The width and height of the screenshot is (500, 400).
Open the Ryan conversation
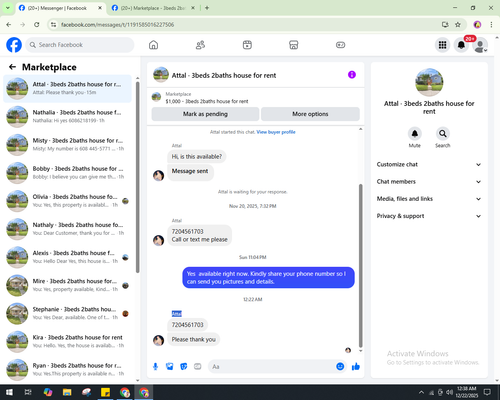pyautogui.click(x=67, y=370)
